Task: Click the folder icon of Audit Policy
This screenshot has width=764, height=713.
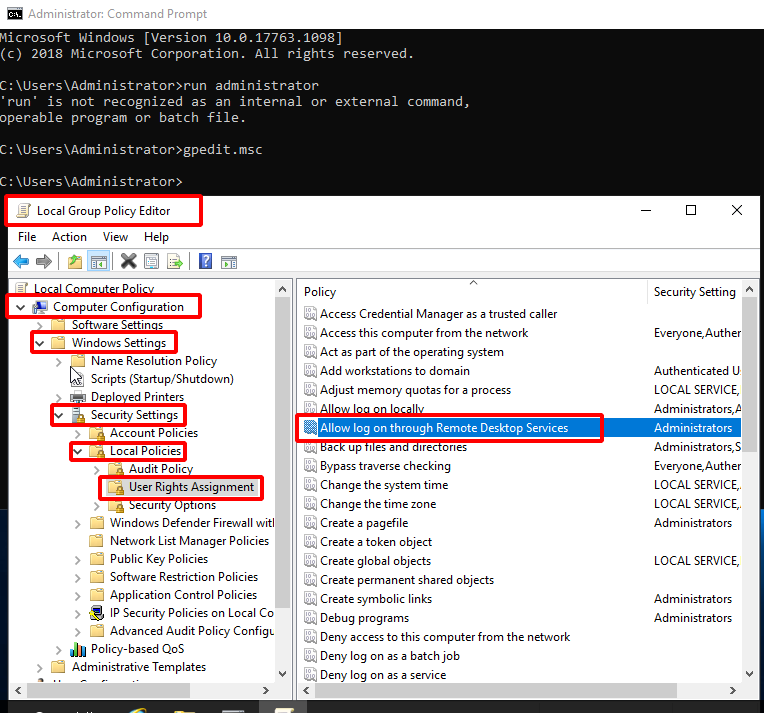Action: (116, 469)
